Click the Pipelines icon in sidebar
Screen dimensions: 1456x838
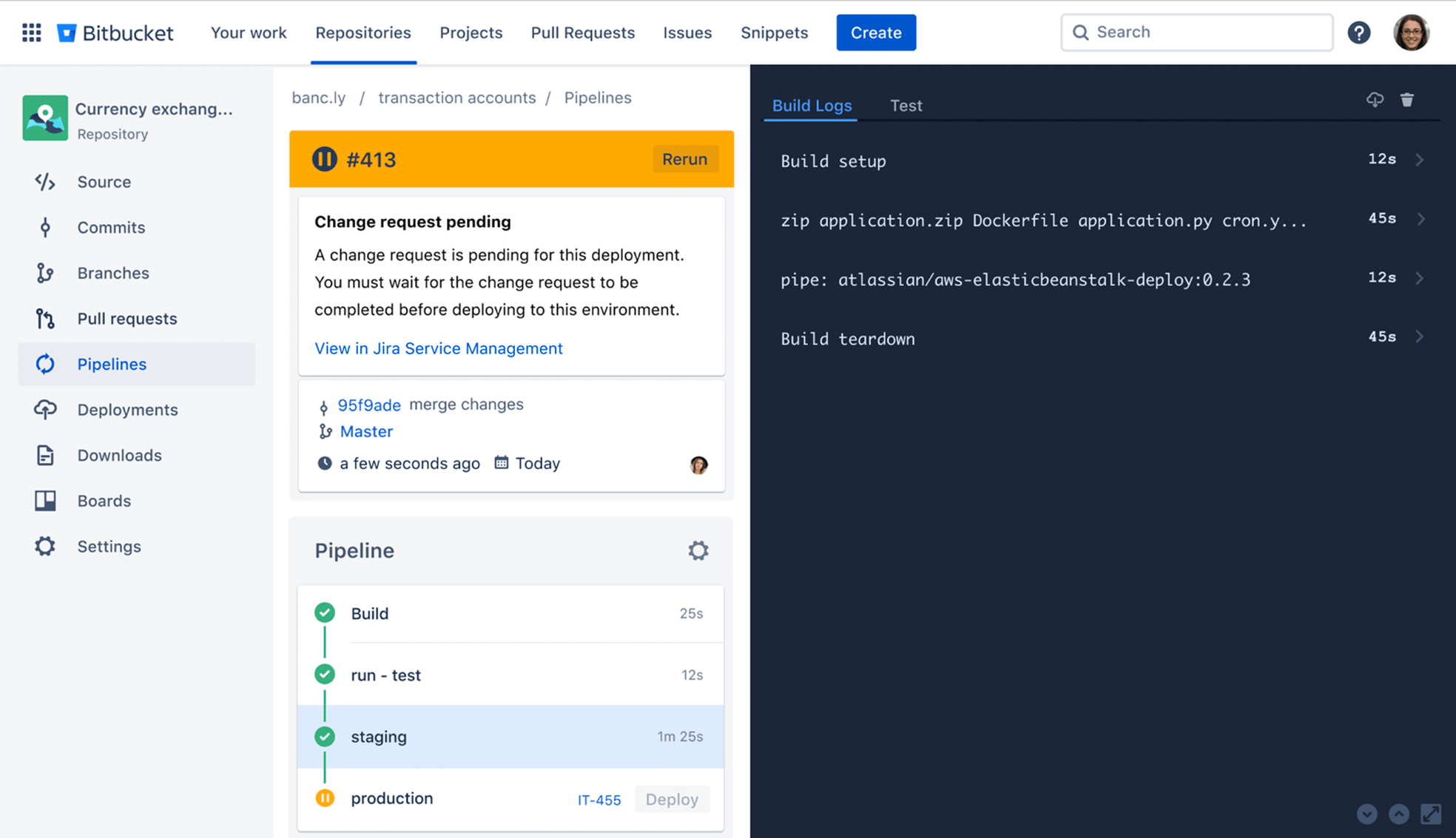click(x=44, y=363)
